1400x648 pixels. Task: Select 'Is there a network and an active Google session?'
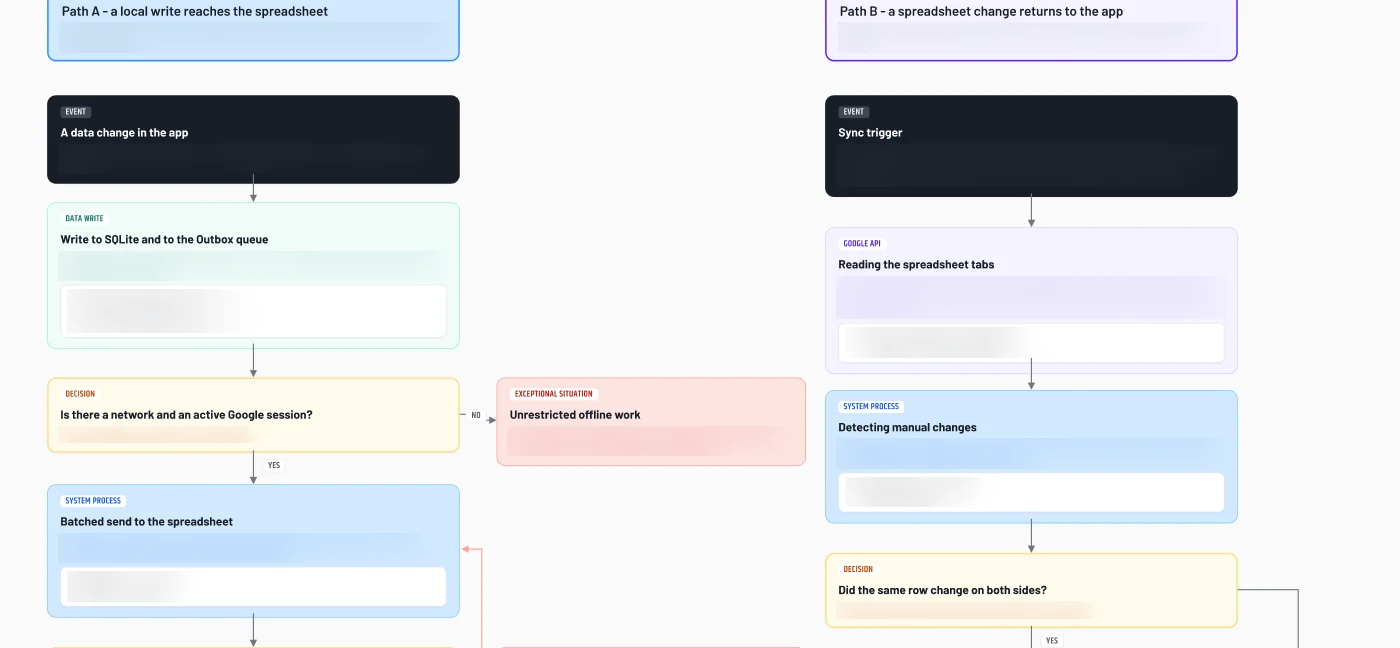pos(253,415)
